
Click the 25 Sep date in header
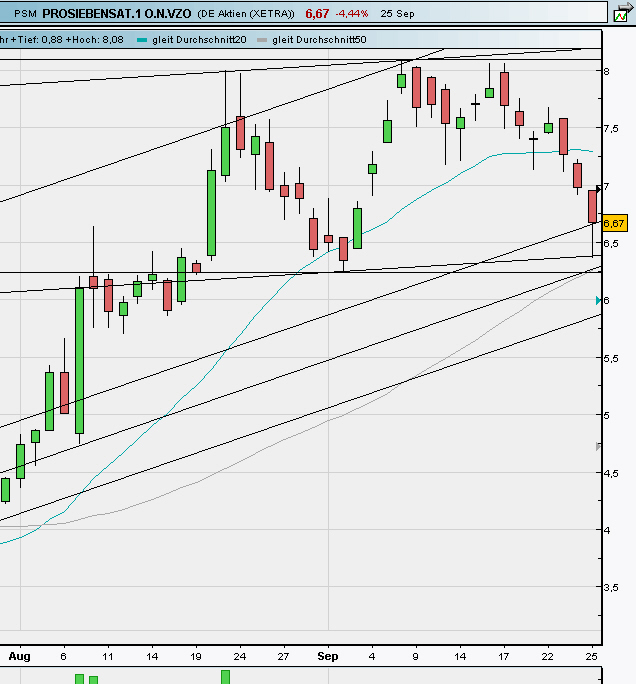(x=399, y=14)
